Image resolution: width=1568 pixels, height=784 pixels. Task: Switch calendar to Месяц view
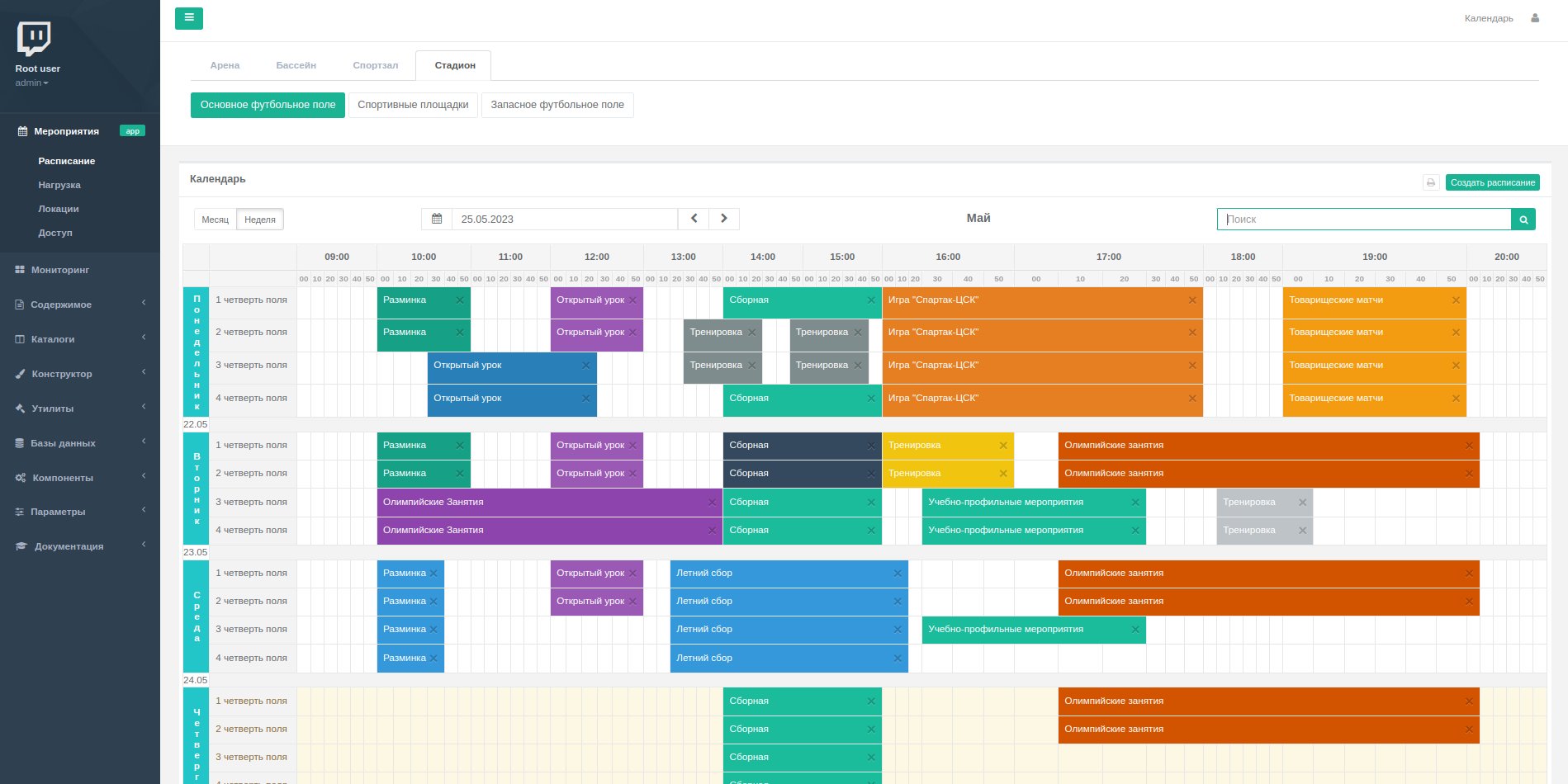coord(215,220)
